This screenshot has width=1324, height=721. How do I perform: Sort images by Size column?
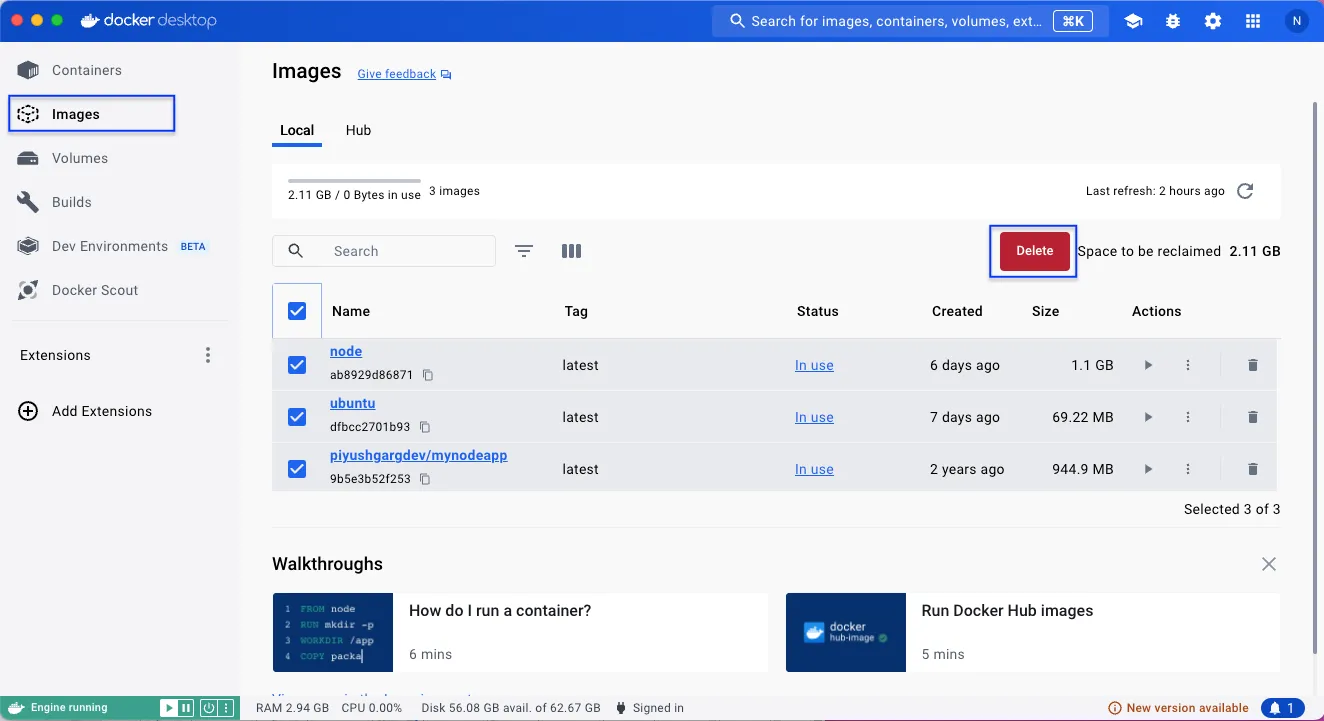coord(1045,311)
